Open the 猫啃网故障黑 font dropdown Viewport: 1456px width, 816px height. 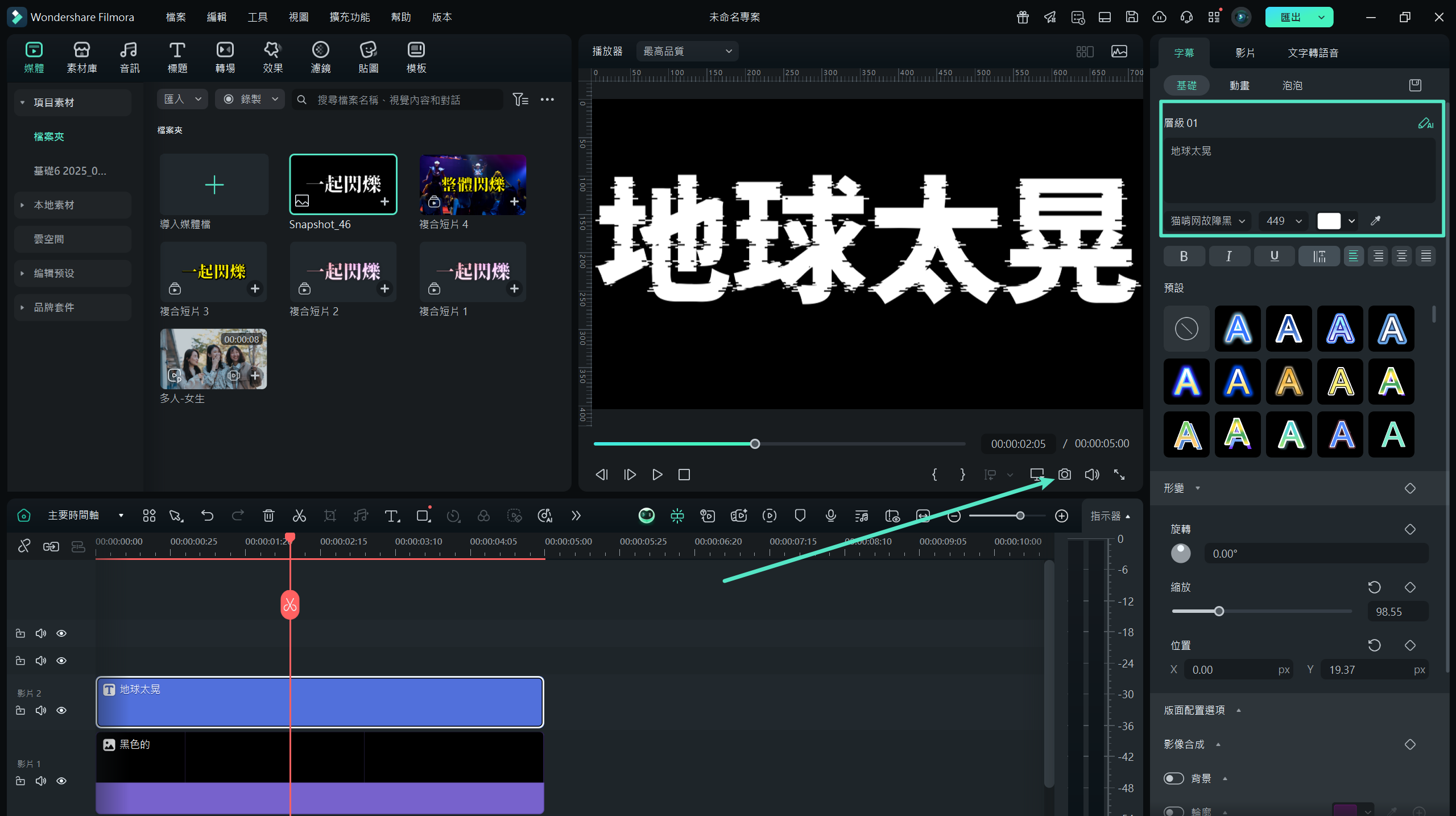[1207, 221]
